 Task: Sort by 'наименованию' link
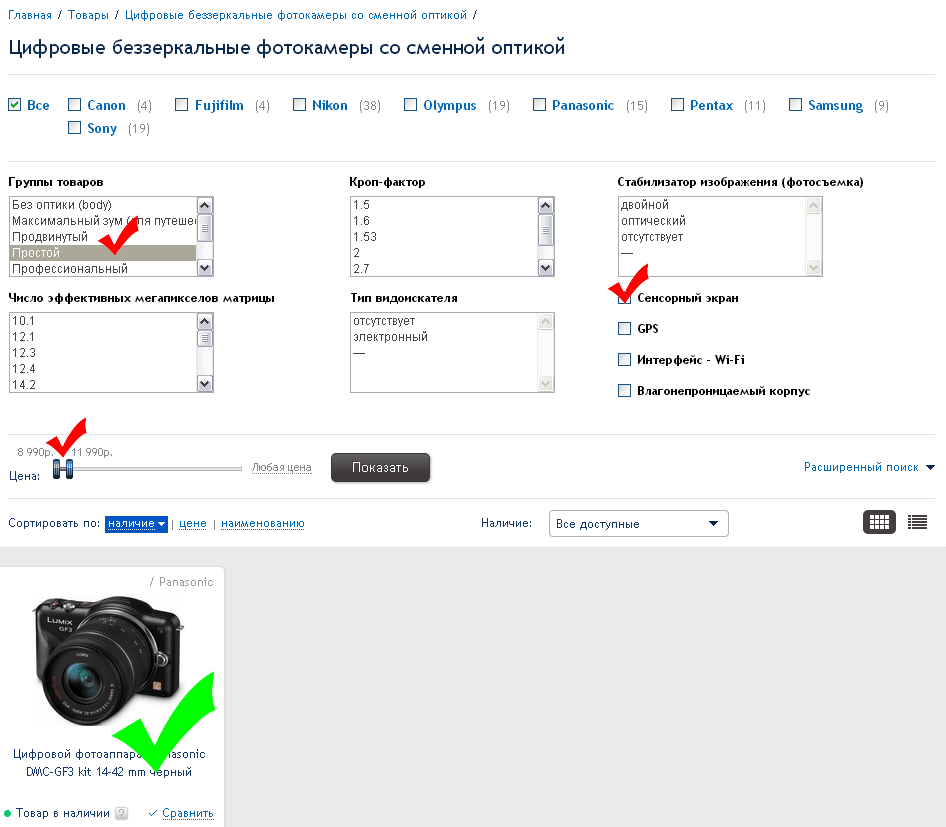tap(262, 524)
